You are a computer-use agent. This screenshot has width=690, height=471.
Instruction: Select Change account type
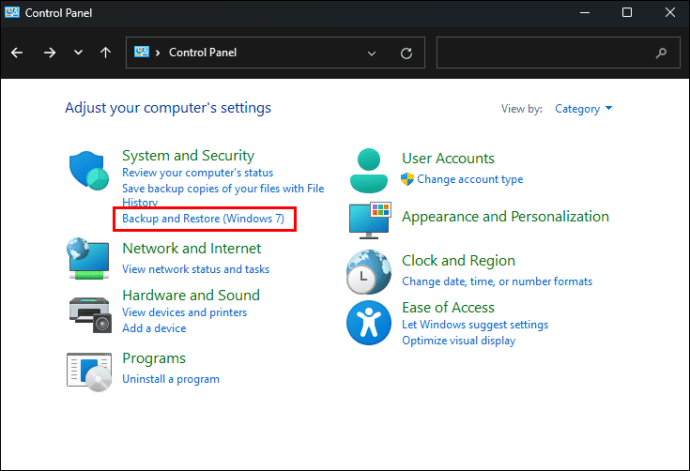(470, 179)
